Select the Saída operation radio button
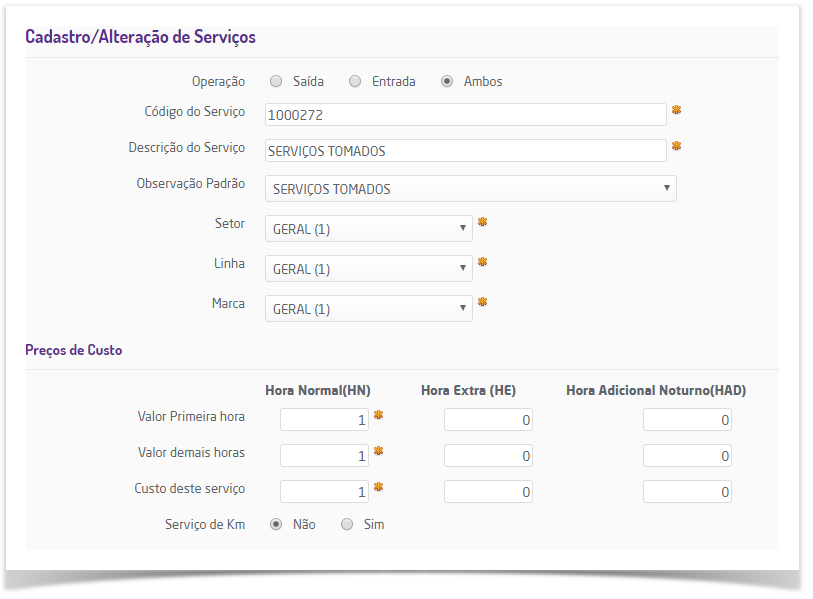This screenshot has height=599, width=813. pyautogui.click(x=276, y=82)
